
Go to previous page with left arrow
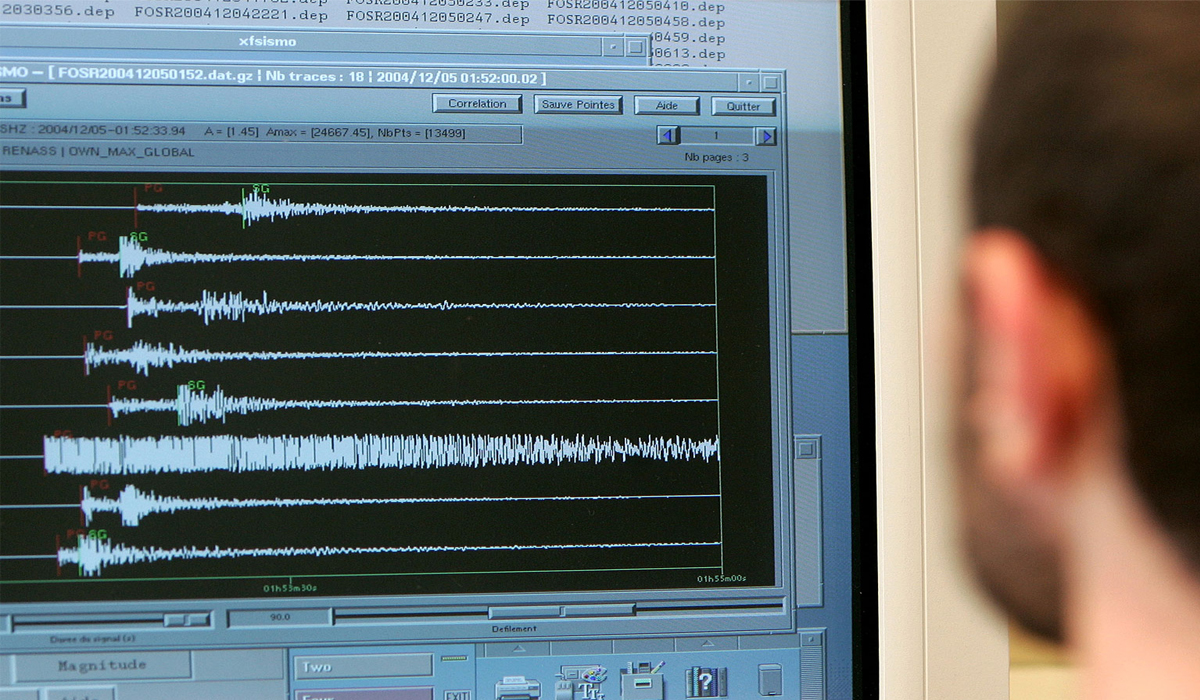click(668, 136)
